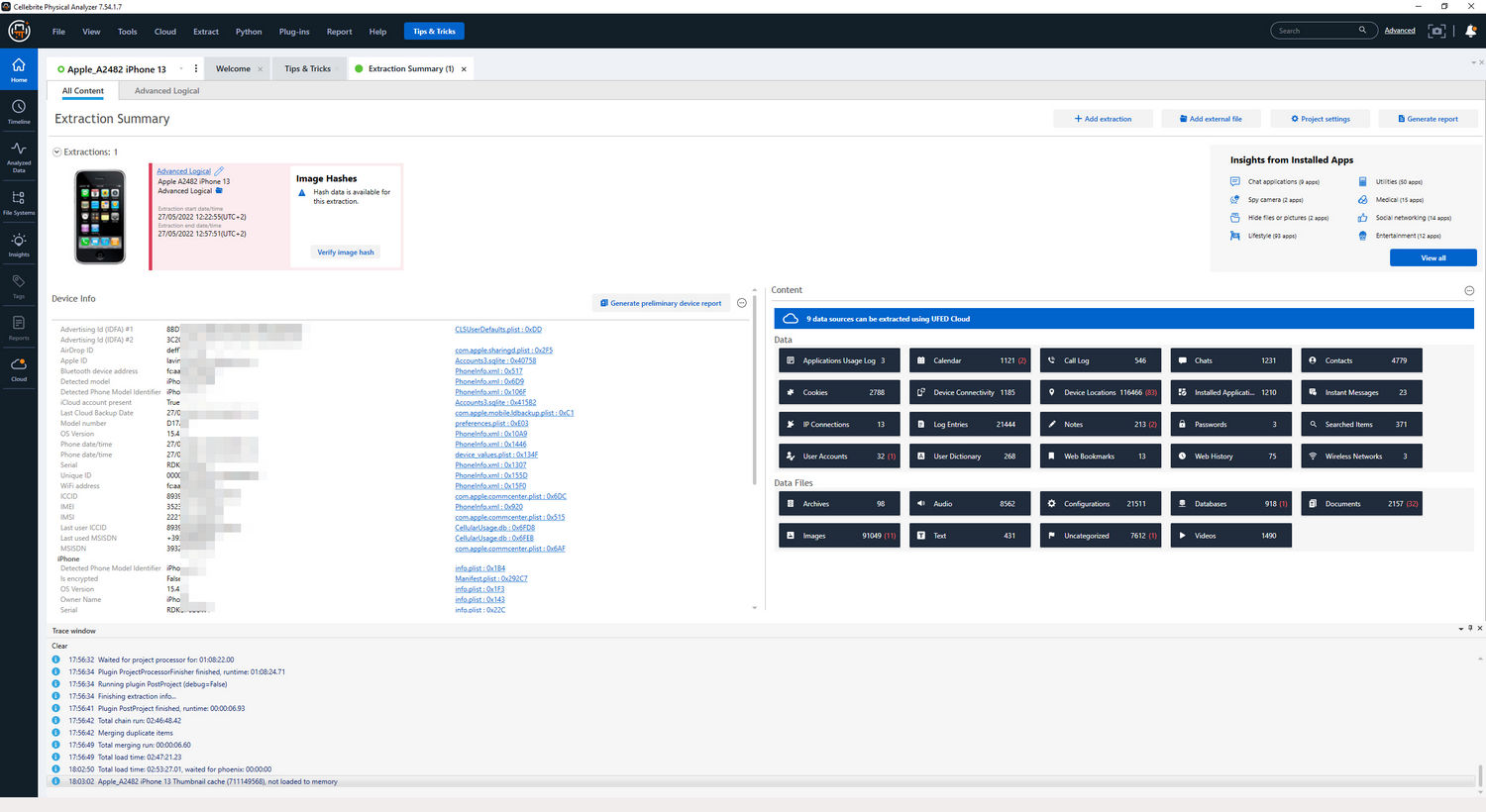Collapse the Device Info section
The width and height of the screenshot is (1486, 812).
coord(741,303)
